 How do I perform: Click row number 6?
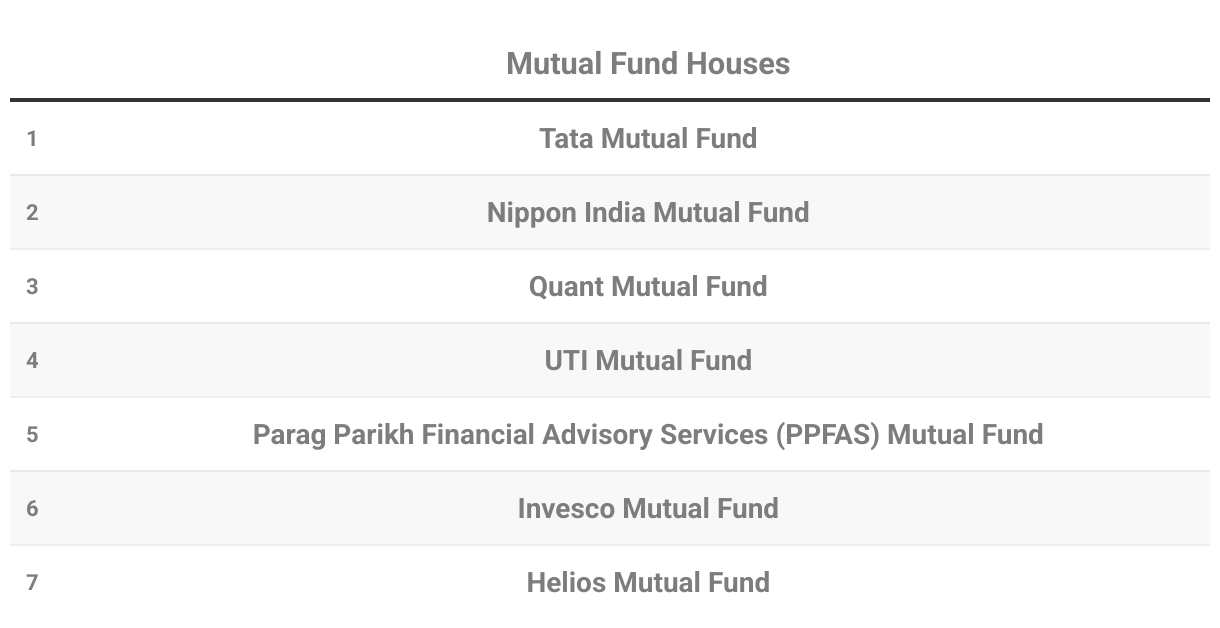pyautogui.click(x=32, y=509)
